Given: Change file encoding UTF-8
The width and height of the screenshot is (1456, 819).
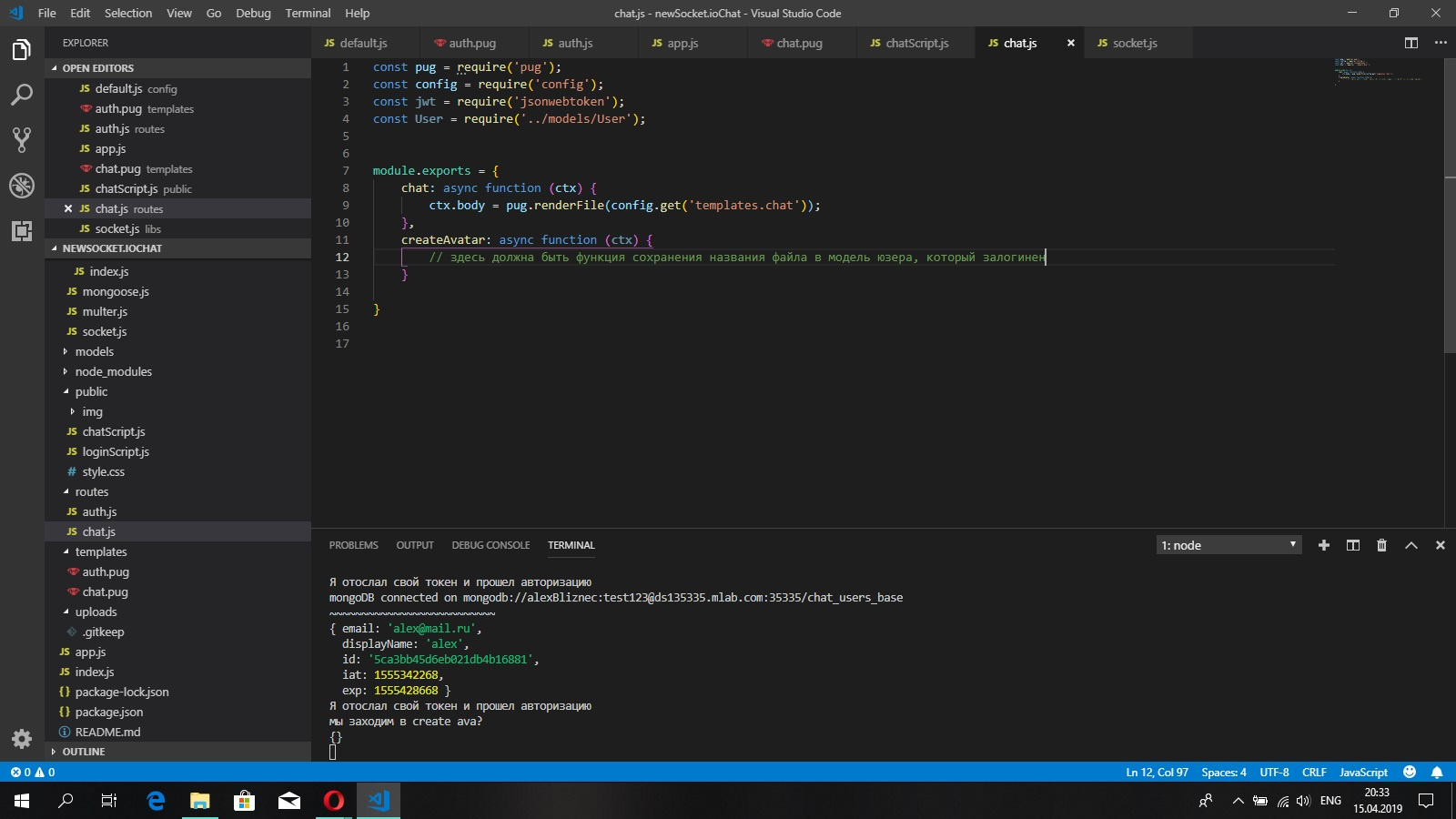Looking at the screenshot, I should (x=1274, y=772).
